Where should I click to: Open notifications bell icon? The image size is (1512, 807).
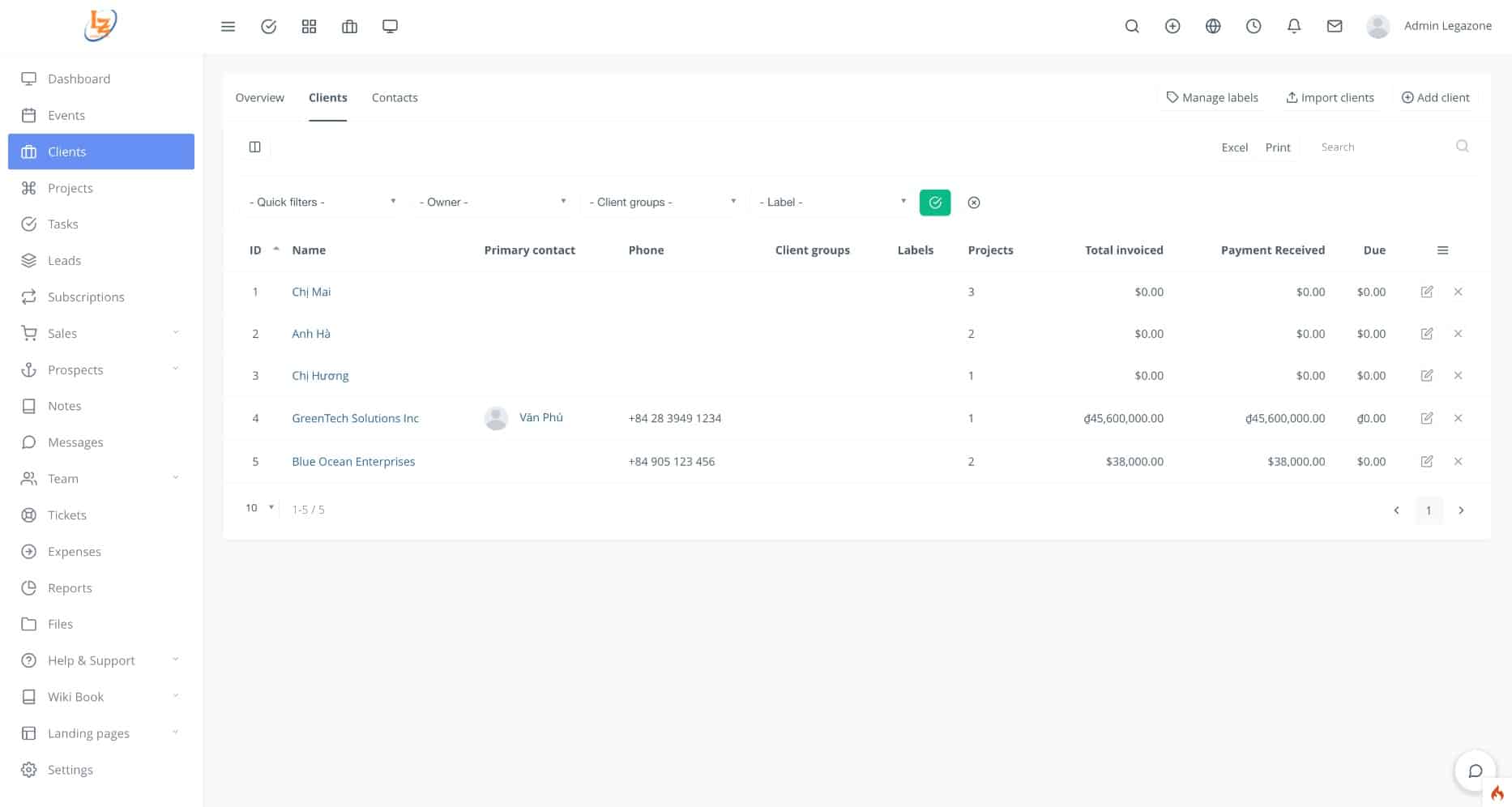point(1294,26)
